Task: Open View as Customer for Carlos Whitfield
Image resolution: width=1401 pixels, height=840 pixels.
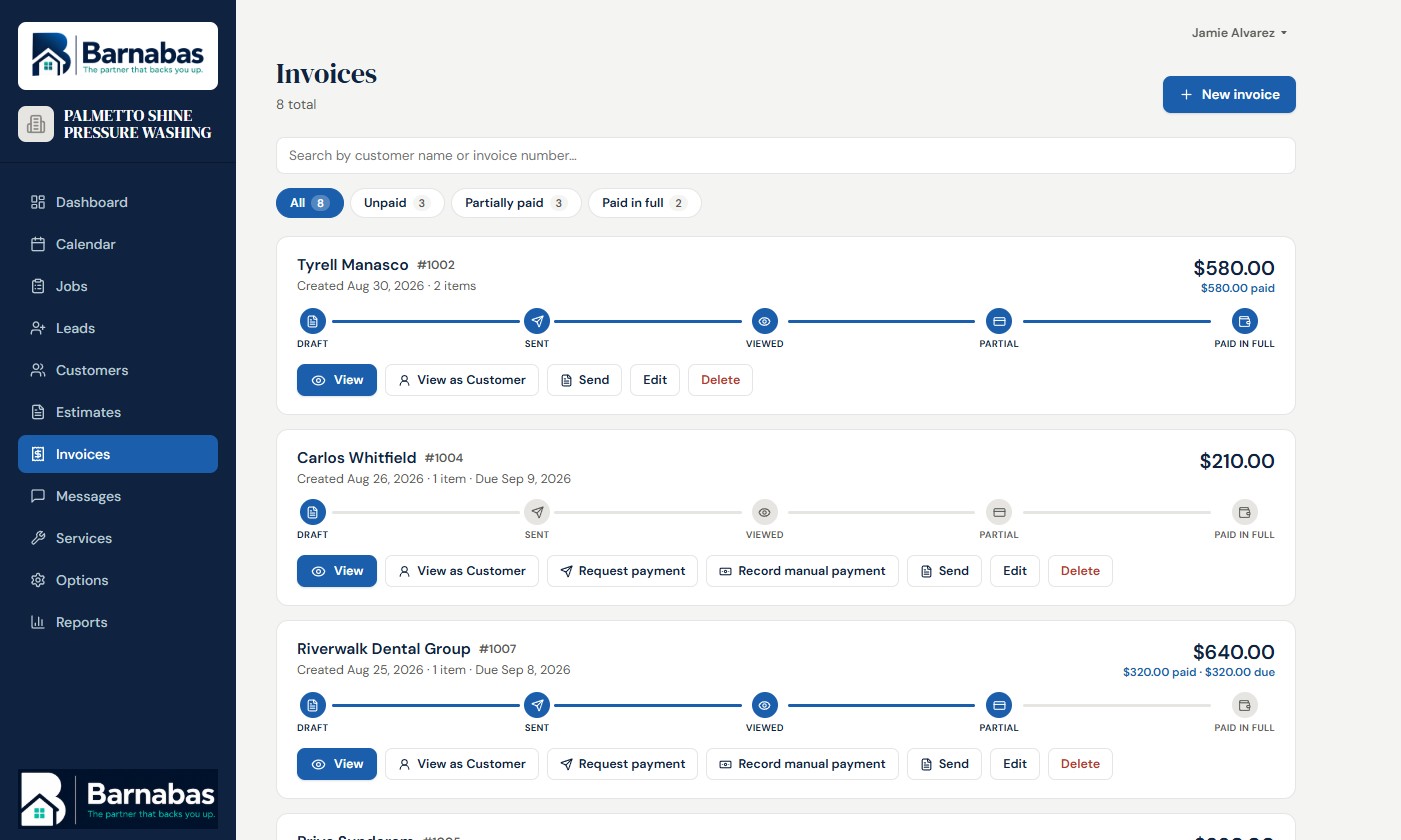Action: tap(462, 571)
